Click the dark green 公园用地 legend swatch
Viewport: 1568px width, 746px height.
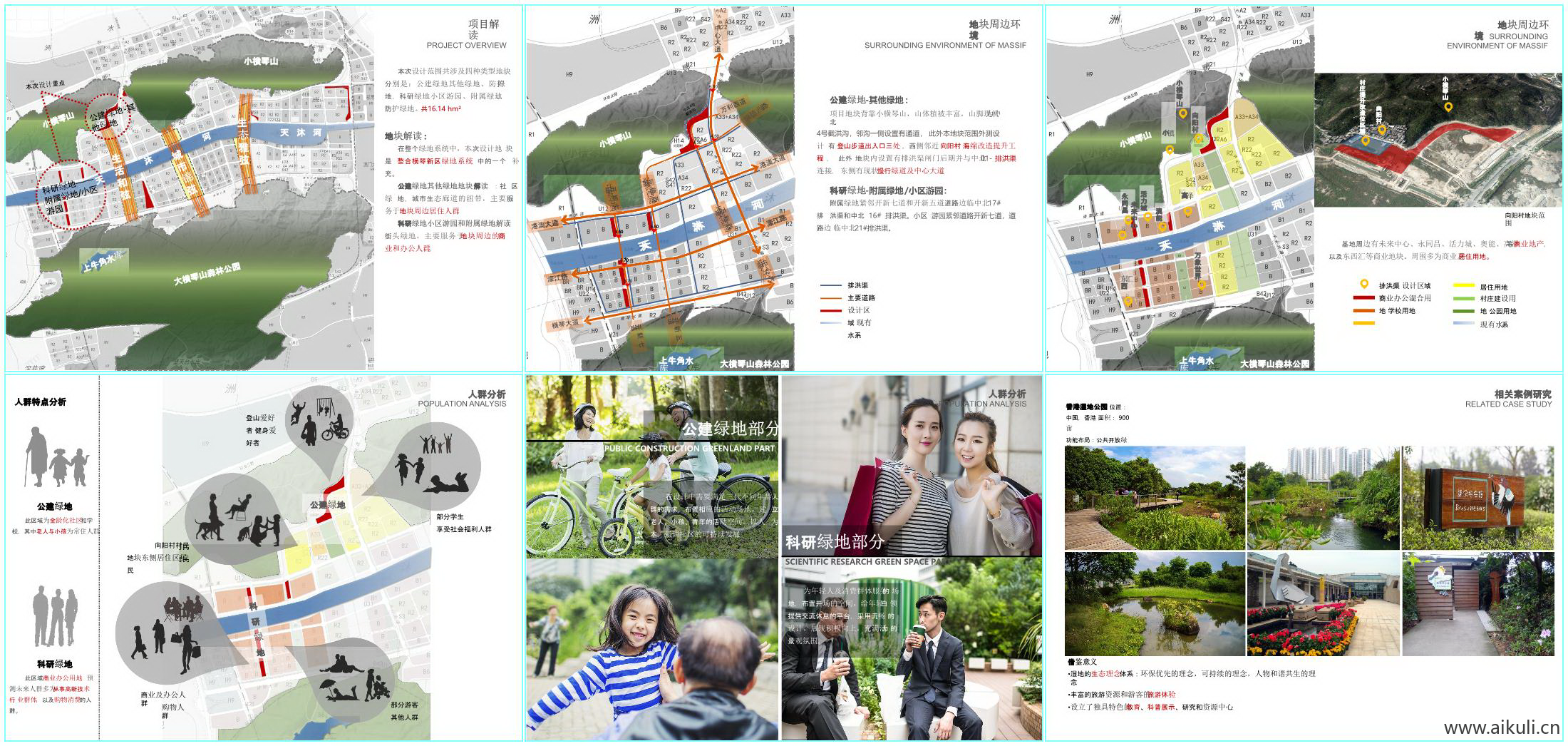pos(1463,311)
